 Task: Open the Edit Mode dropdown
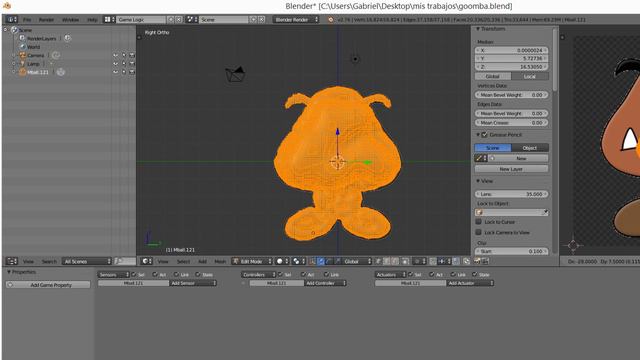252,261
